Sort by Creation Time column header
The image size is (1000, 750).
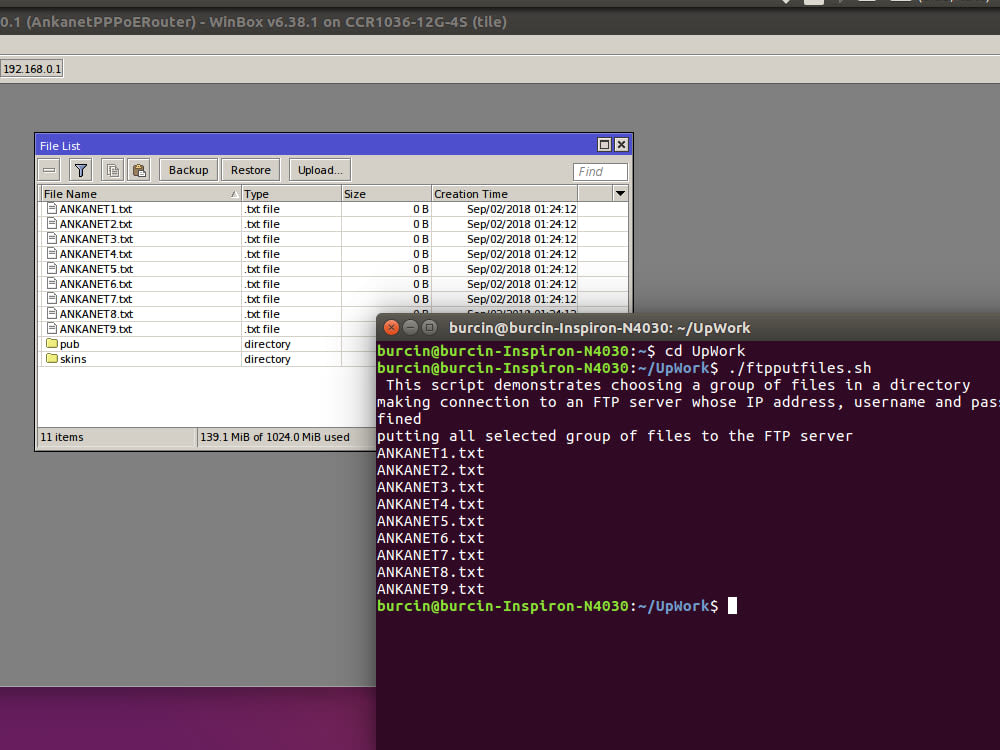[x=504, y=194]
